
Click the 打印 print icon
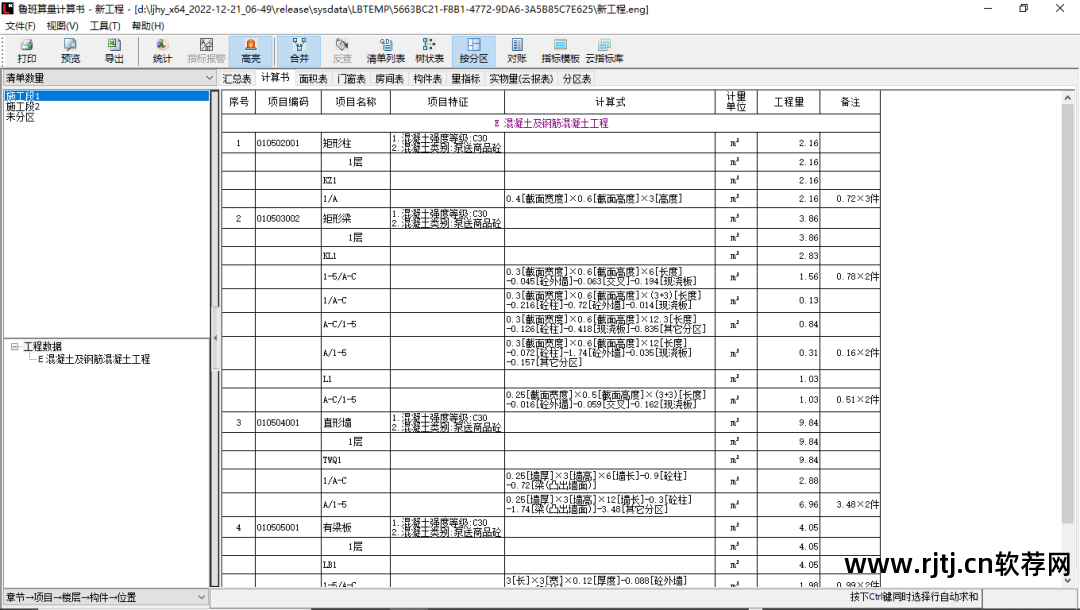click(27, 50)
